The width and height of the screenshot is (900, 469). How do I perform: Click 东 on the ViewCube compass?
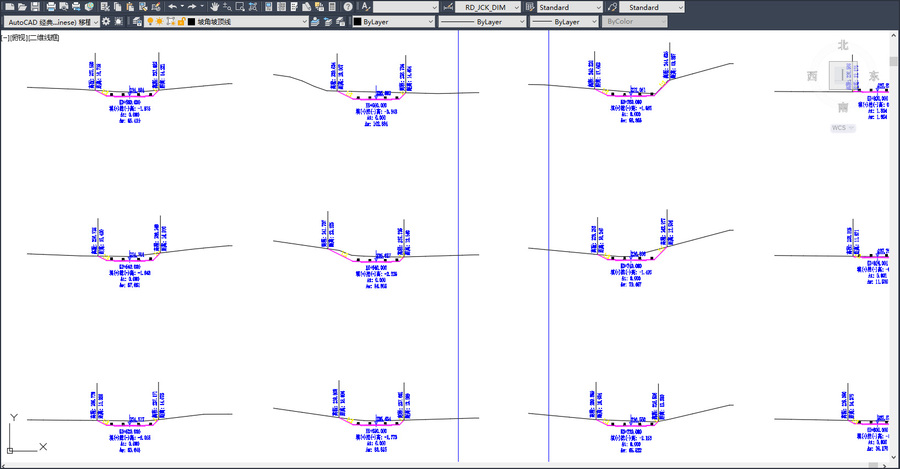coord(874,76)
